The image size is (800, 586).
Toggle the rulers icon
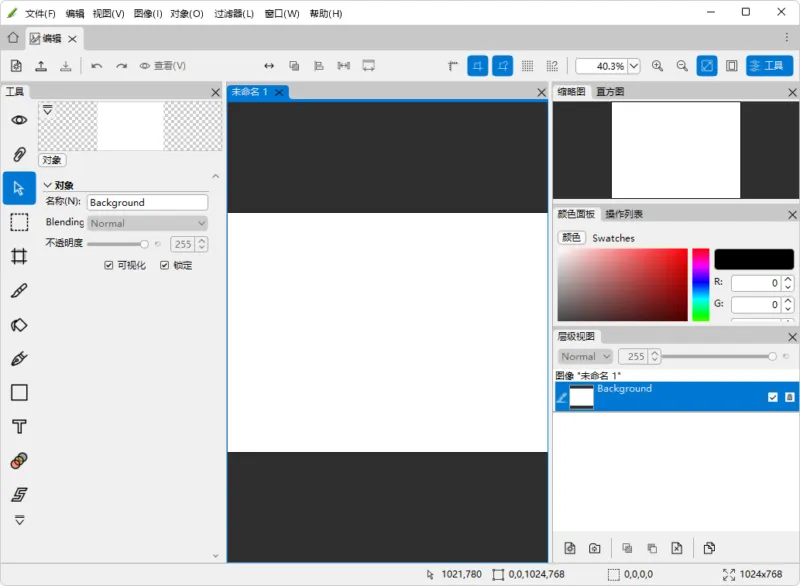coord(453,66)
